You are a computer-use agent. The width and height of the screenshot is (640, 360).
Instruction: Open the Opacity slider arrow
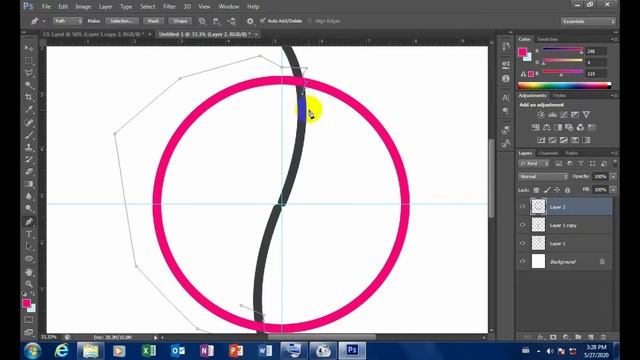pos(613,177)
